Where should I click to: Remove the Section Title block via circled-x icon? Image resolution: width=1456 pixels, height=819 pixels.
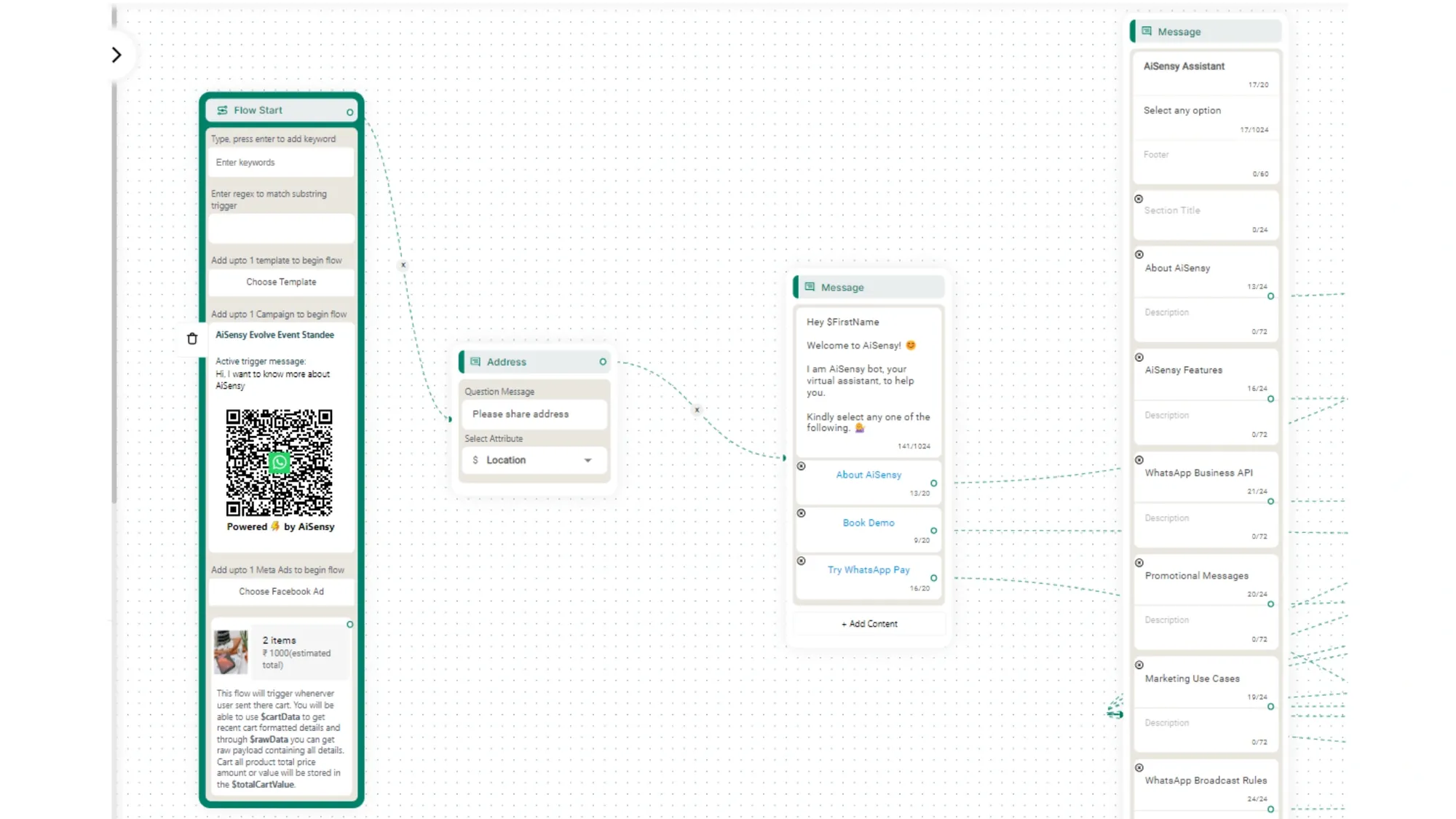(x=1139, y=197)
